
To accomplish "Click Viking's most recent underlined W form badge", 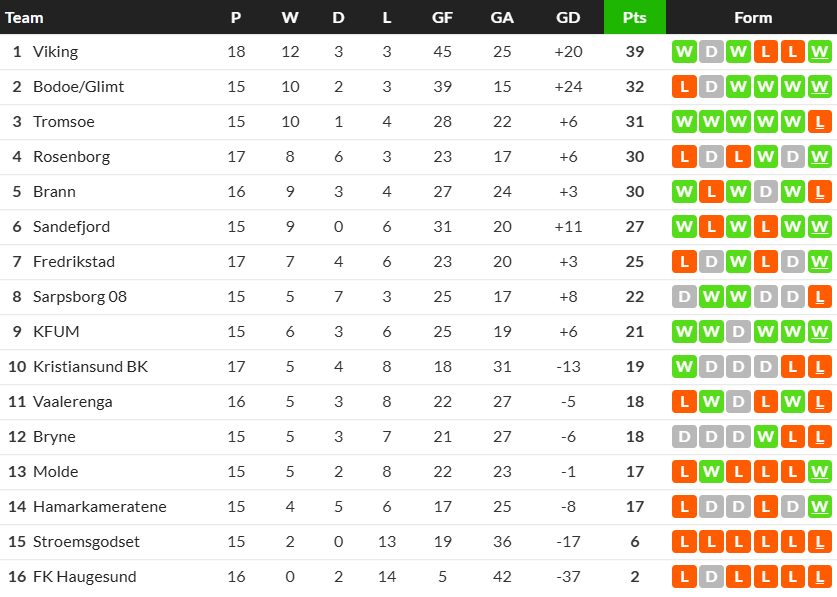I will click(x=819, y=52).
